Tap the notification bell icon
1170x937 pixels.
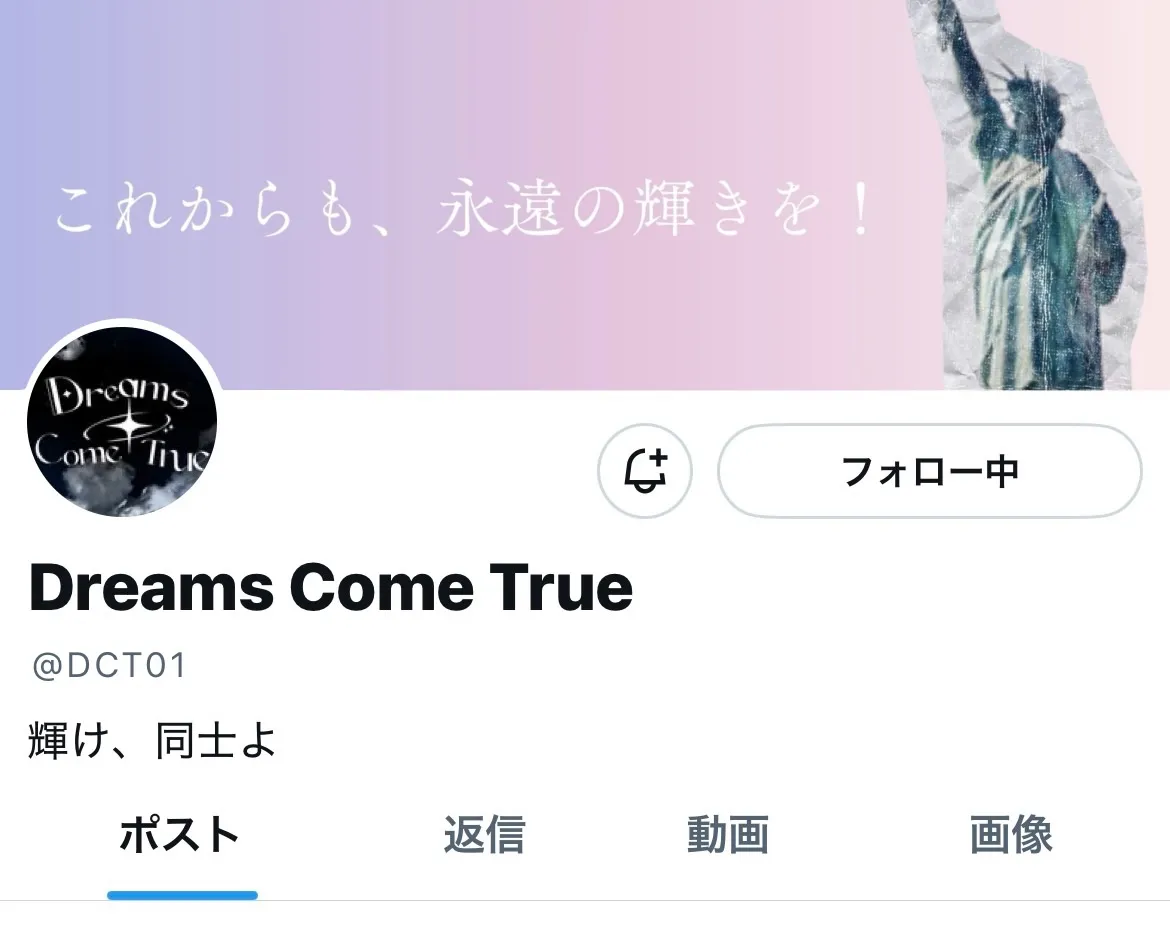click(x=645, y=471)
